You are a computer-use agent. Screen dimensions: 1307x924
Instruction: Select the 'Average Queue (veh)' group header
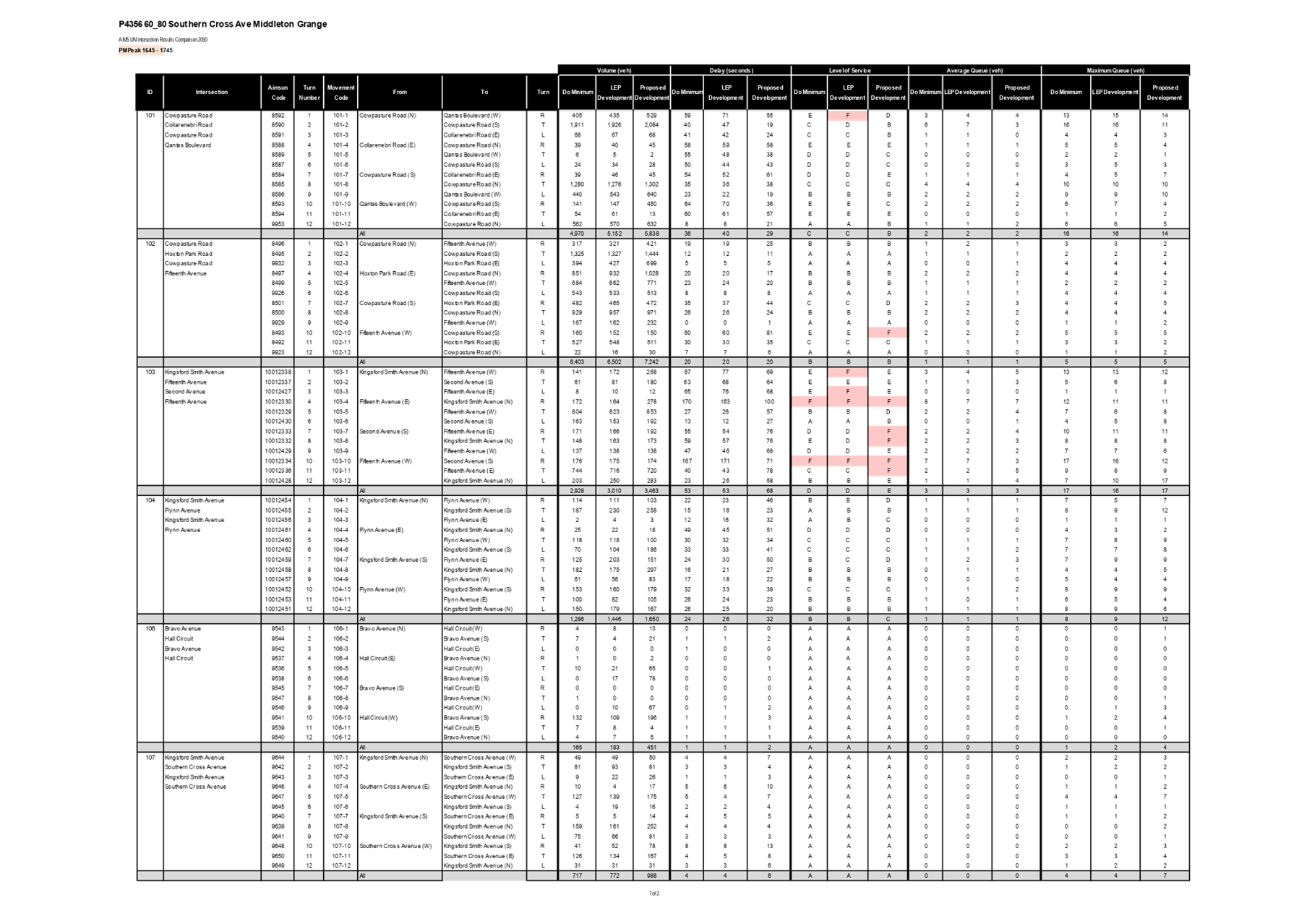[x=974, y=70]
